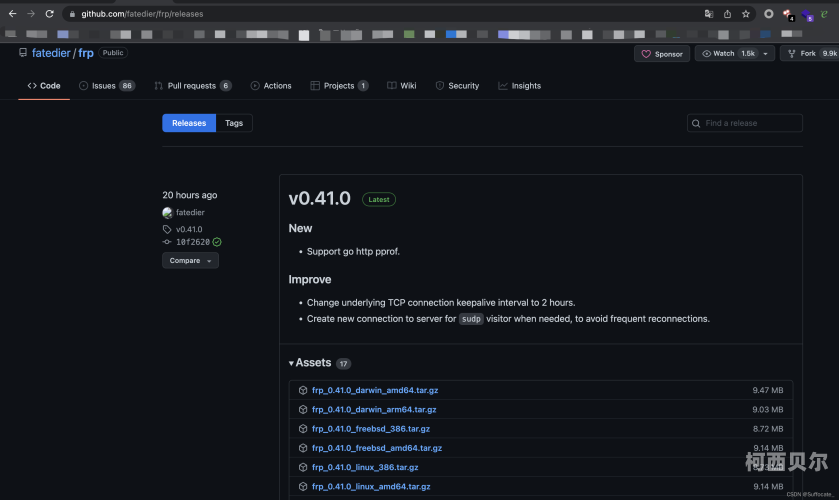The width and height of the screenshot is (839, 500).
Task: Go forward with the browser forward arrow
Action: (31, 14)
